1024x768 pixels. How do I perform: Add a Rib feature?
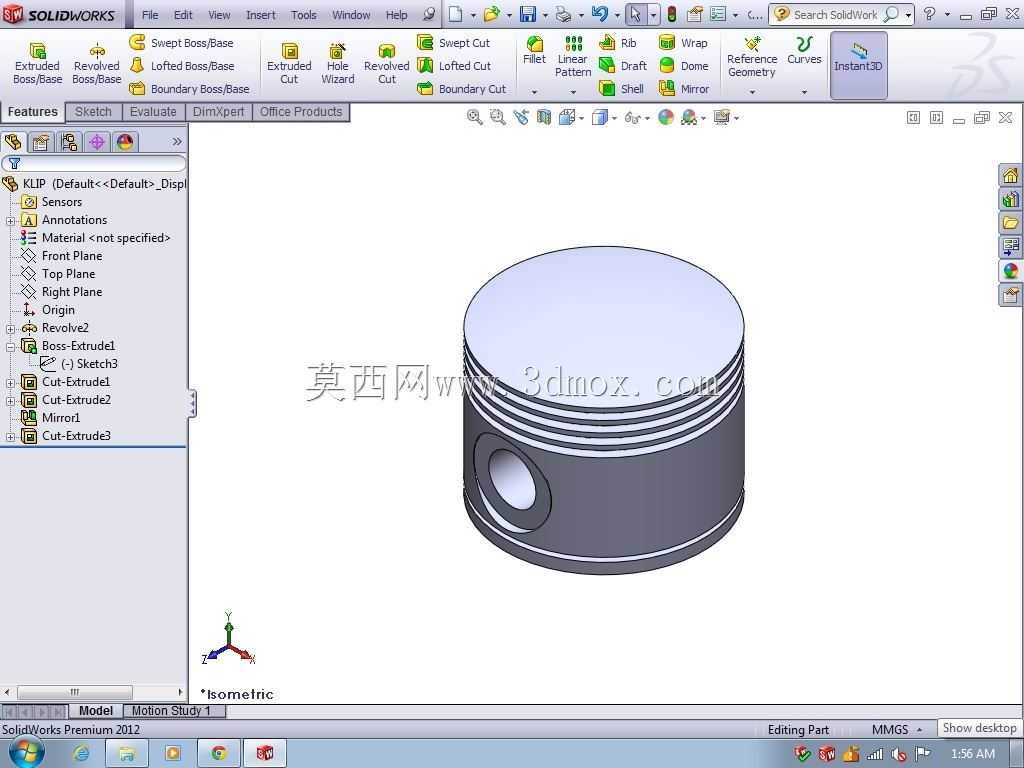tap(618, 43)
